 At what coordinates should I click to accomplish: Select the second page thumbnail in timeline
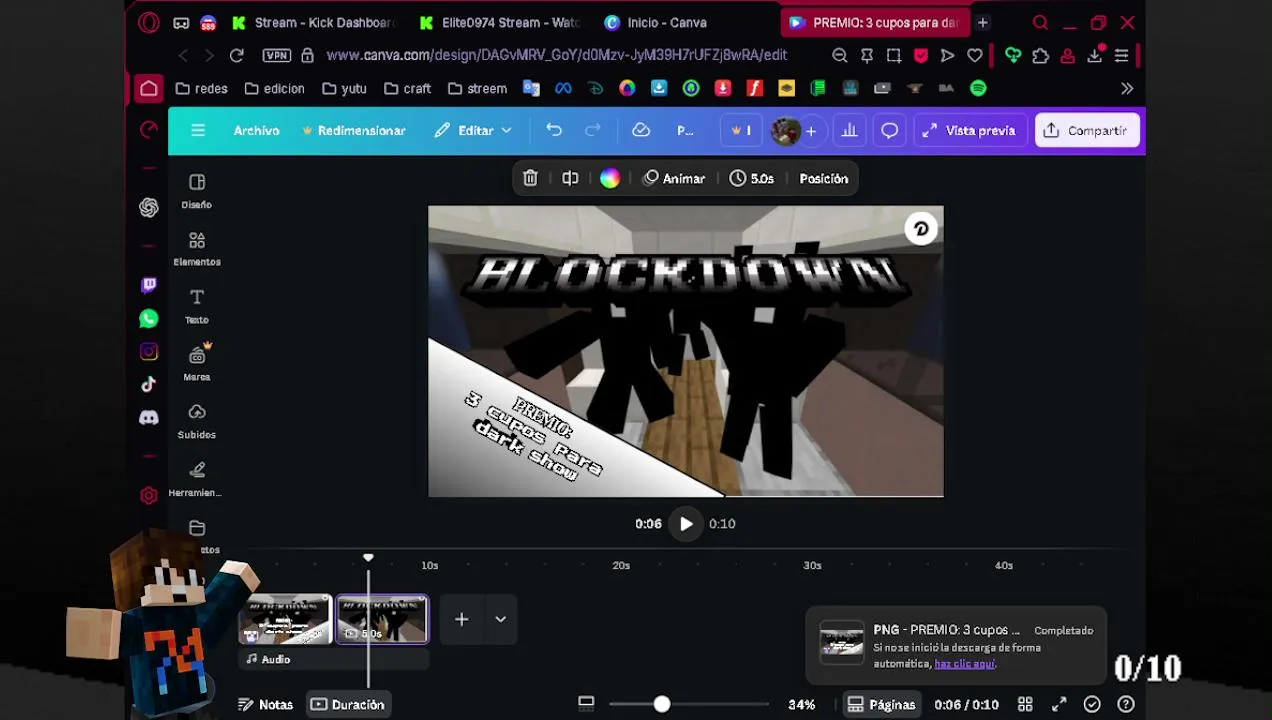[382, 619]
